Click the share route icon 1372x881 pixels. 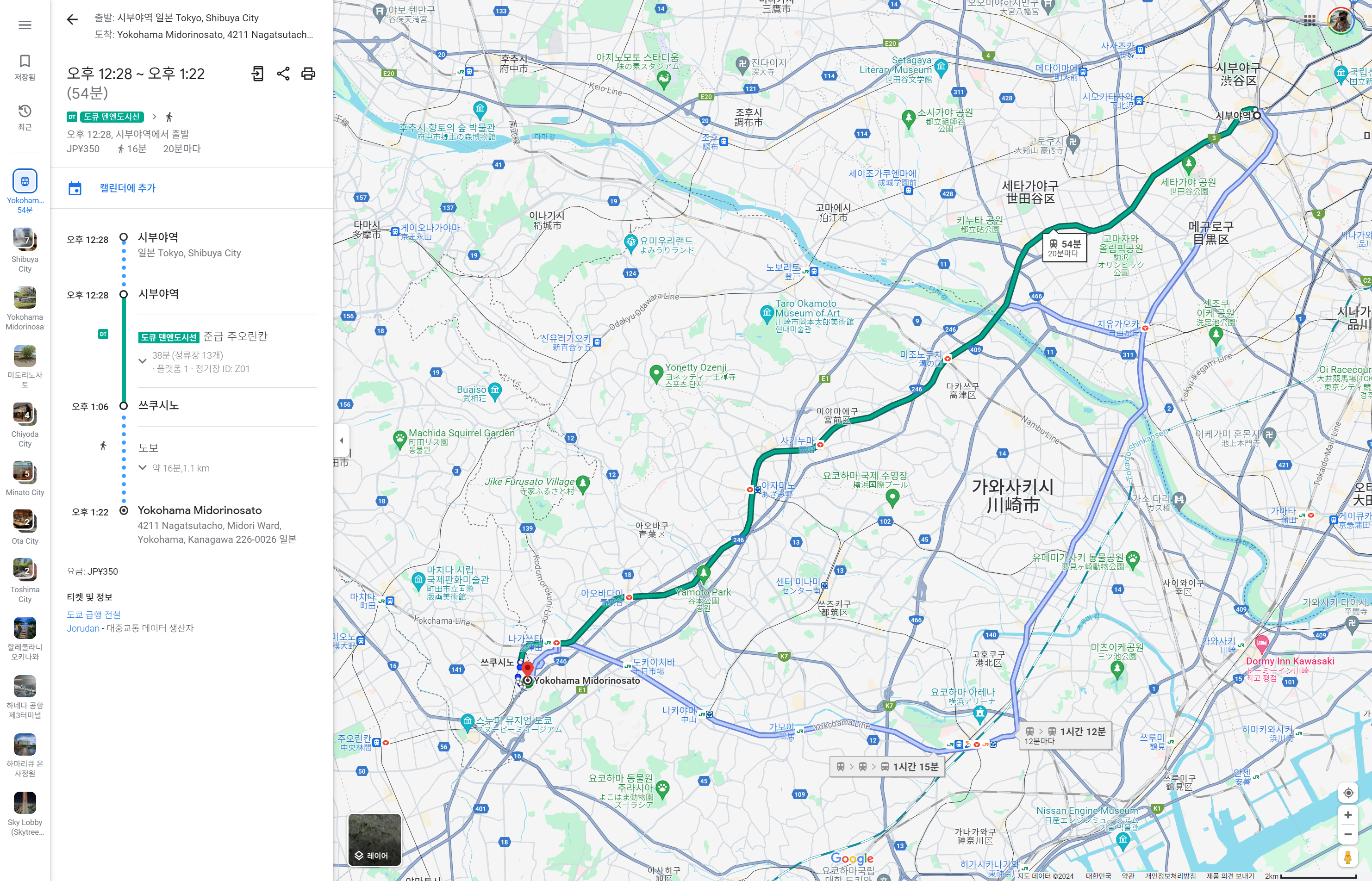tap(283, 73)
